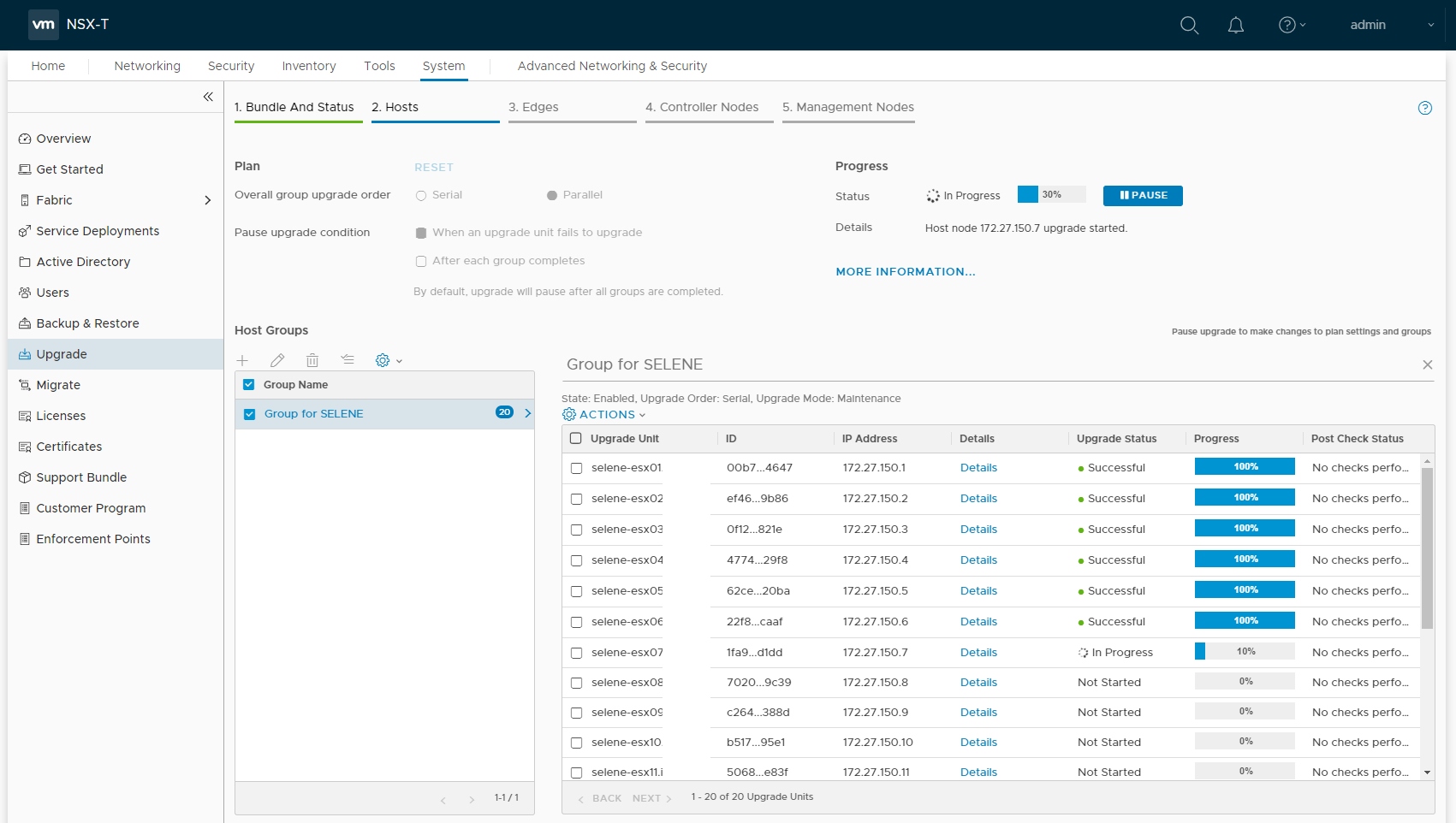
Task: Click the selene-esx07 10% progress bar
Action: [1245, 651]
